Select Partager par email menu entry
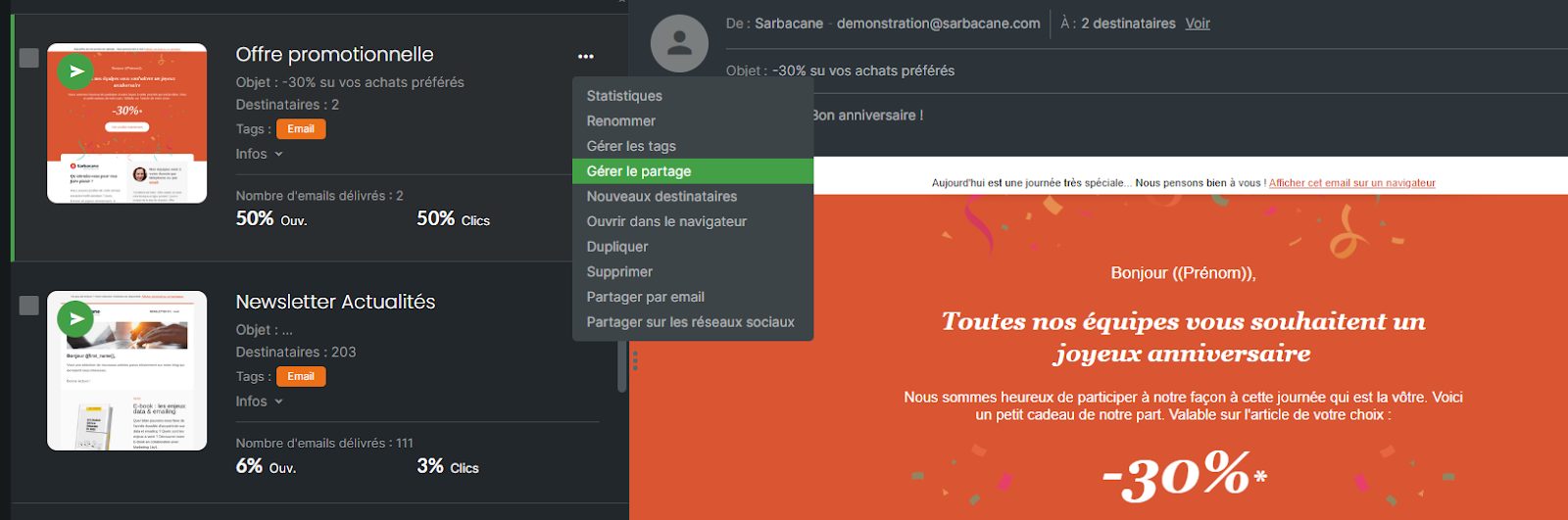Image resolution: width=1568 pixels, height=520 pixels. pos(693,297)
